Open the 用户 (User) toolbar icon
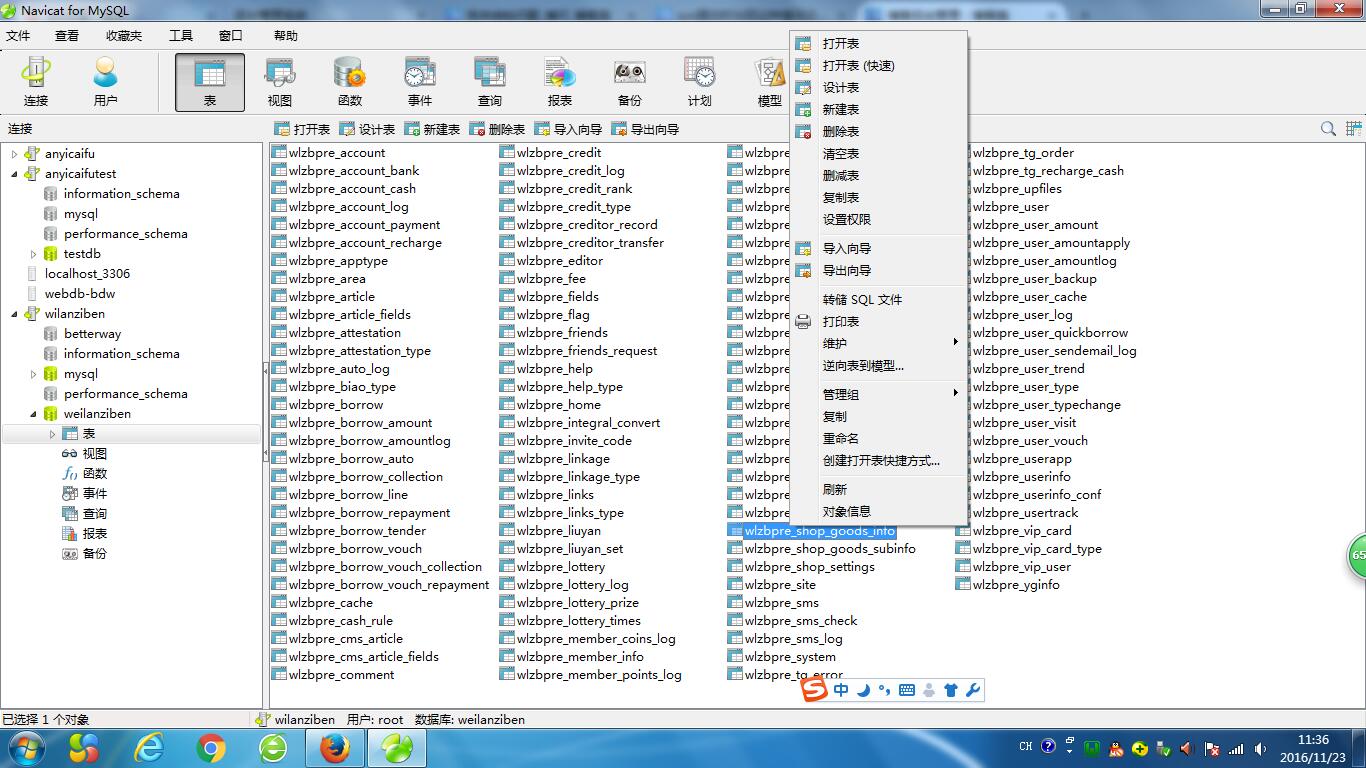The width and height of the screenshot is (1366, 768). tap(105, 82)
